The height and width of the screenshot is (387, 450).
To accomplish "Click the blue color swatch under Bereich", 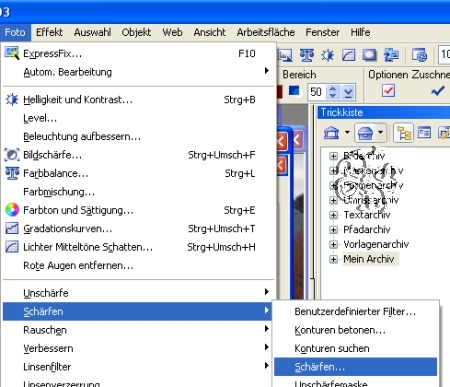I will click(x=294, y=91).
